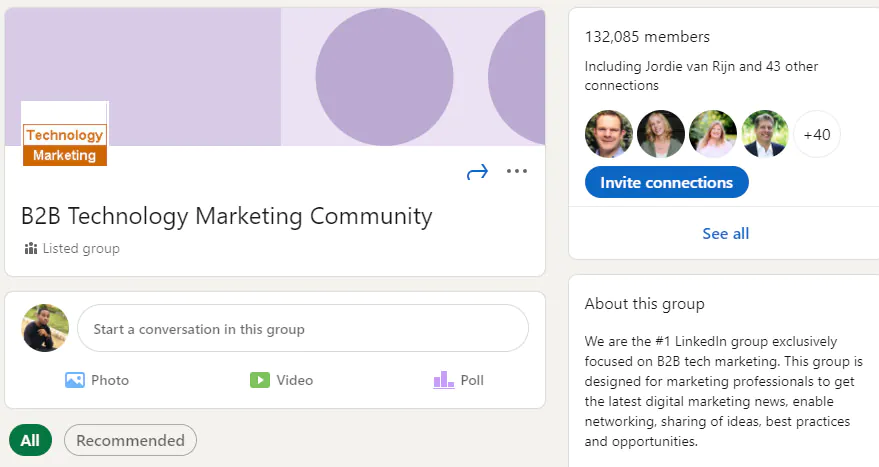Click Including Jordie van Rijn connections text
The width and height of the screenshot is (879, 467).
coord(701,76)
